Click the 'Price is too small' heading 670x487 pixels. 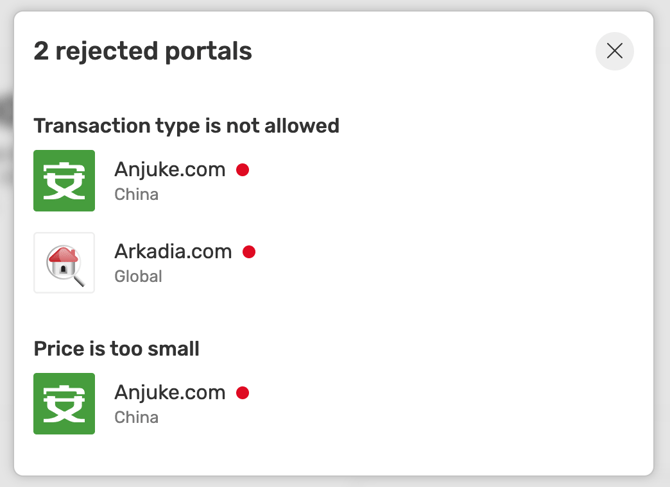[x=116, y=349]
